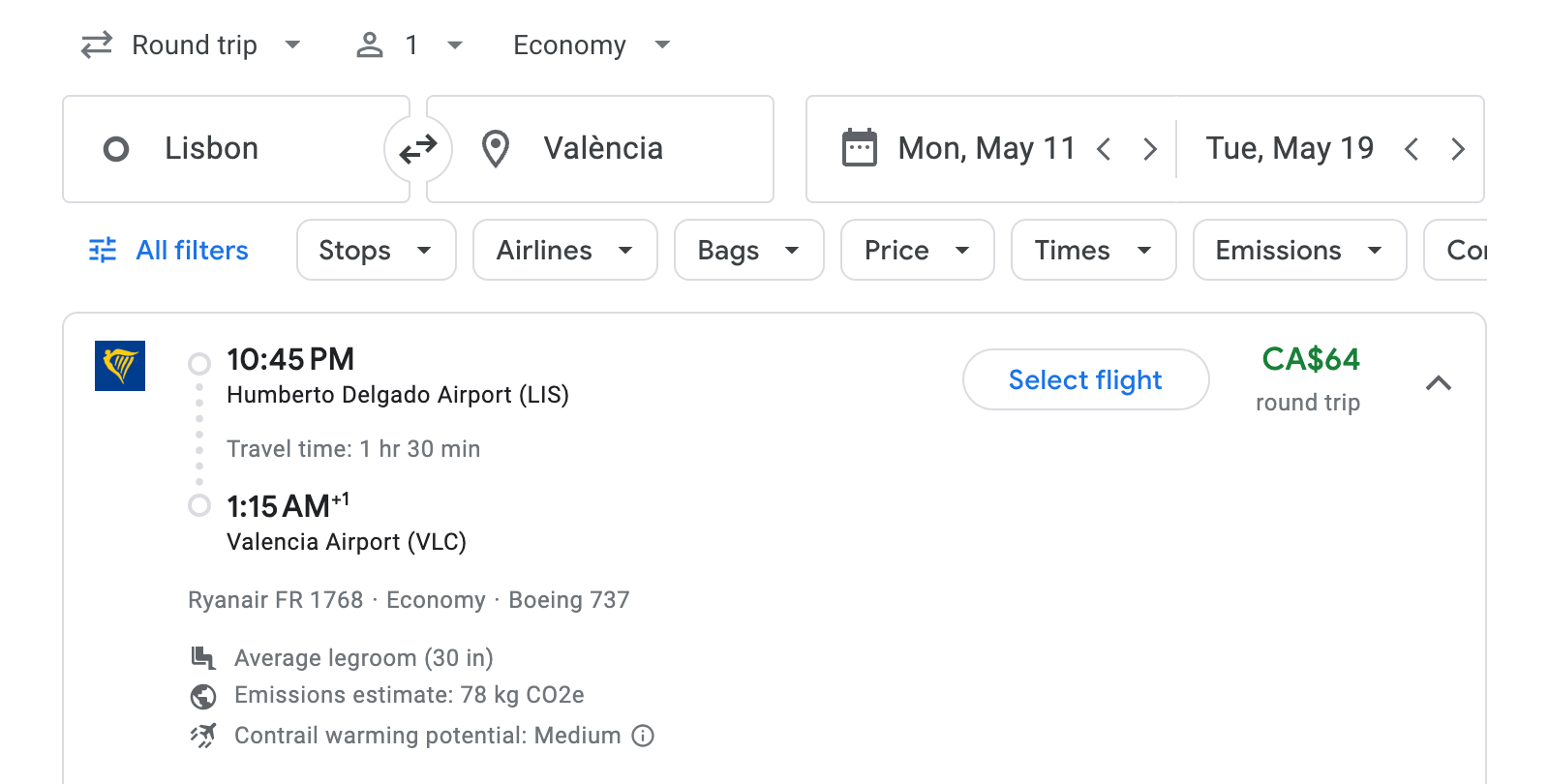Click the departure circle marker at 10:45 PM
The image size is (1549, 784).
point(199,364)
